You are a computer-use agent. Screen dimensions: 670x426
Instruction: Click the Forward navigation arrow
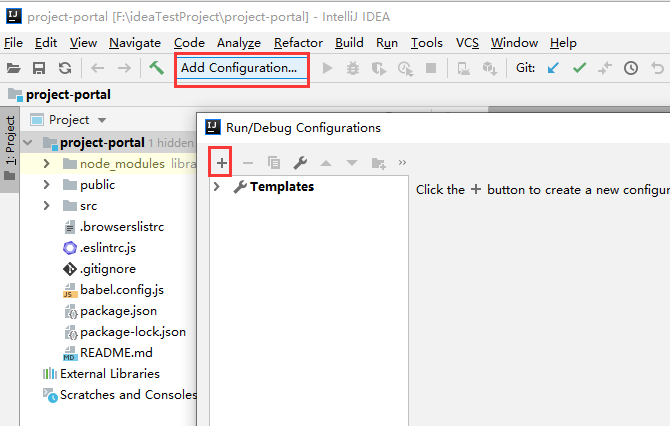(124, 68)
